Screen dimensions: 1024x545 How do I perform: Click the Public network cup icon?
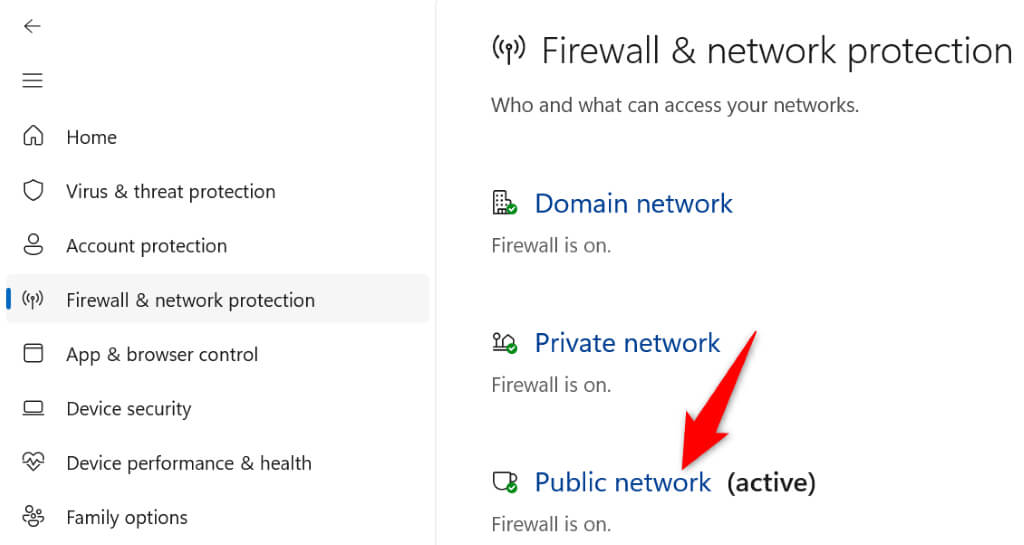pos(504,483)
